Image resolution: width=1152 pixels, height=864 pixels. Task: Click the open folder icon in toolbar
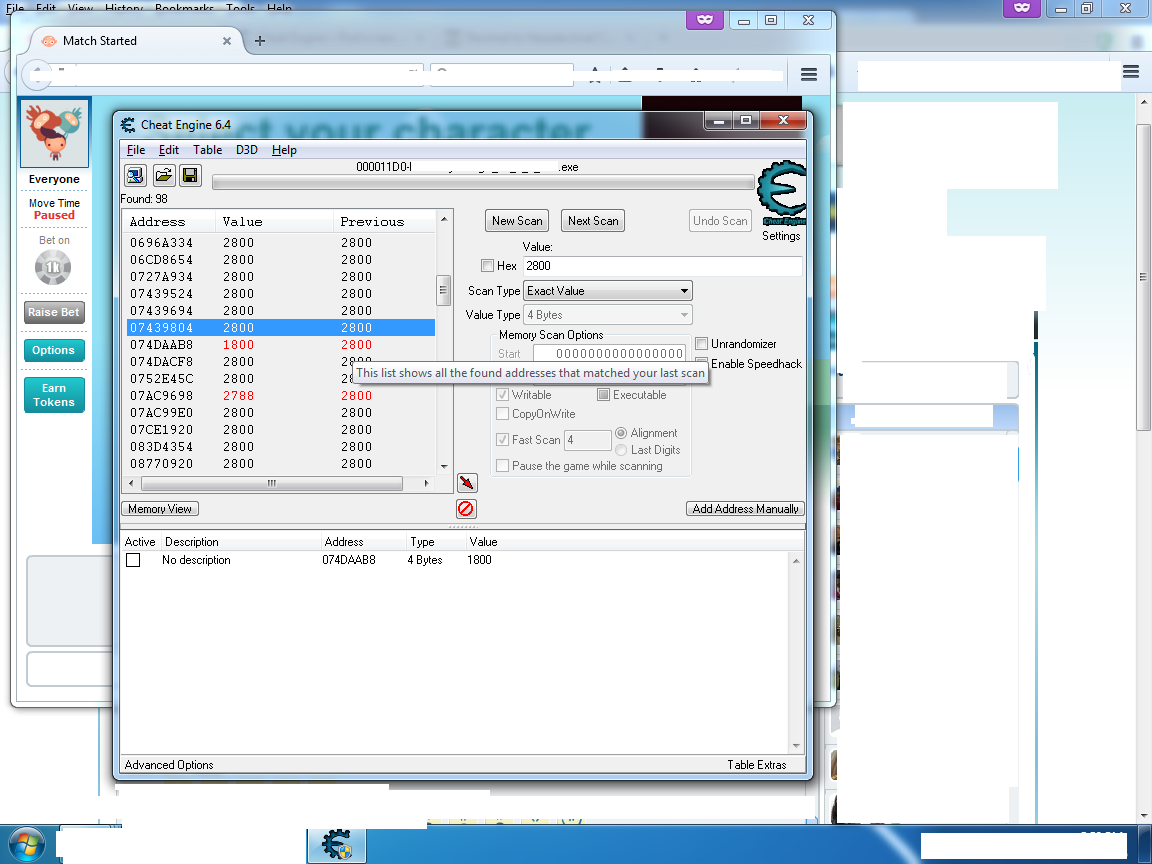[163, 176]
